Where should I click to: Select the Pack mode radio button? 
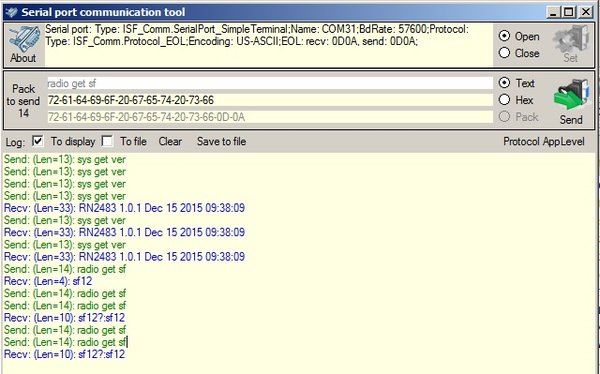click(x=504, y=116)
